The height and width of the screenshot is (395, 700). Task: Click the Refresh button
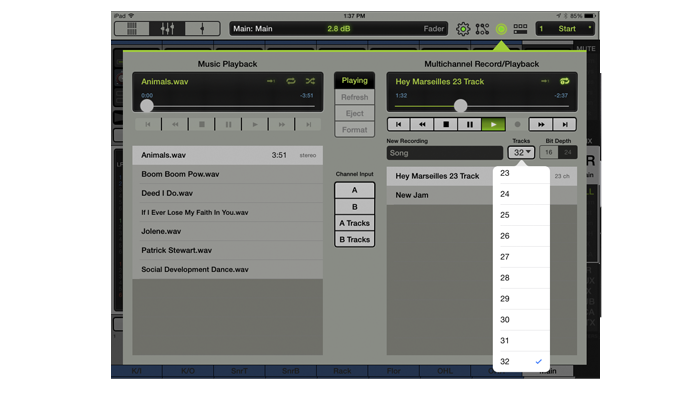click(x=354, y=97)
